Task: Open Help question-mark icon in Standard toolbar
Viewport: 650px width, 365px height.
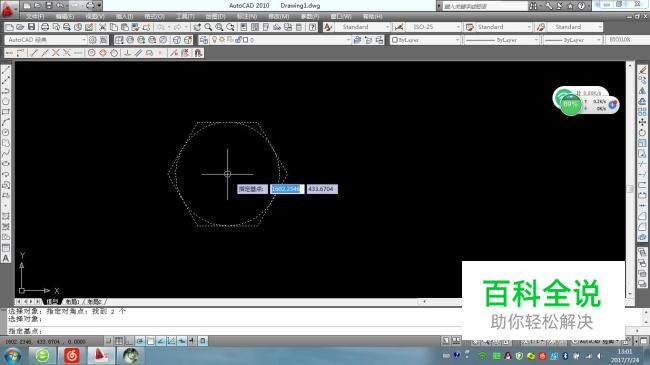Action: point(313,27)
